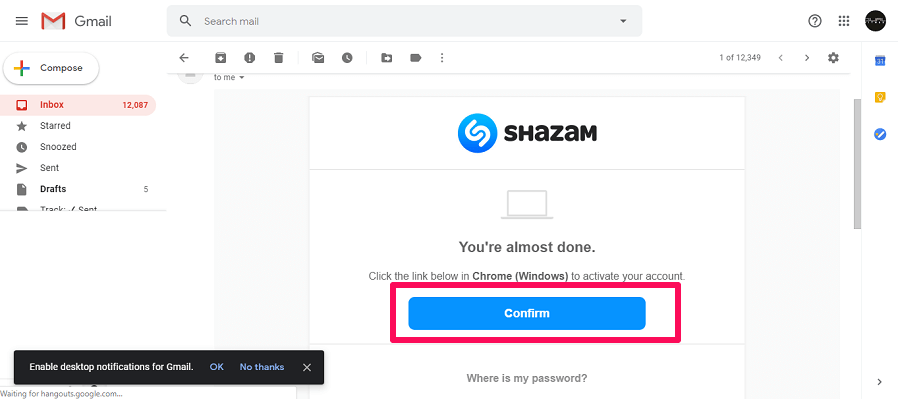Mark the email as unread
The image size is (898, 399).
[318, 58]
